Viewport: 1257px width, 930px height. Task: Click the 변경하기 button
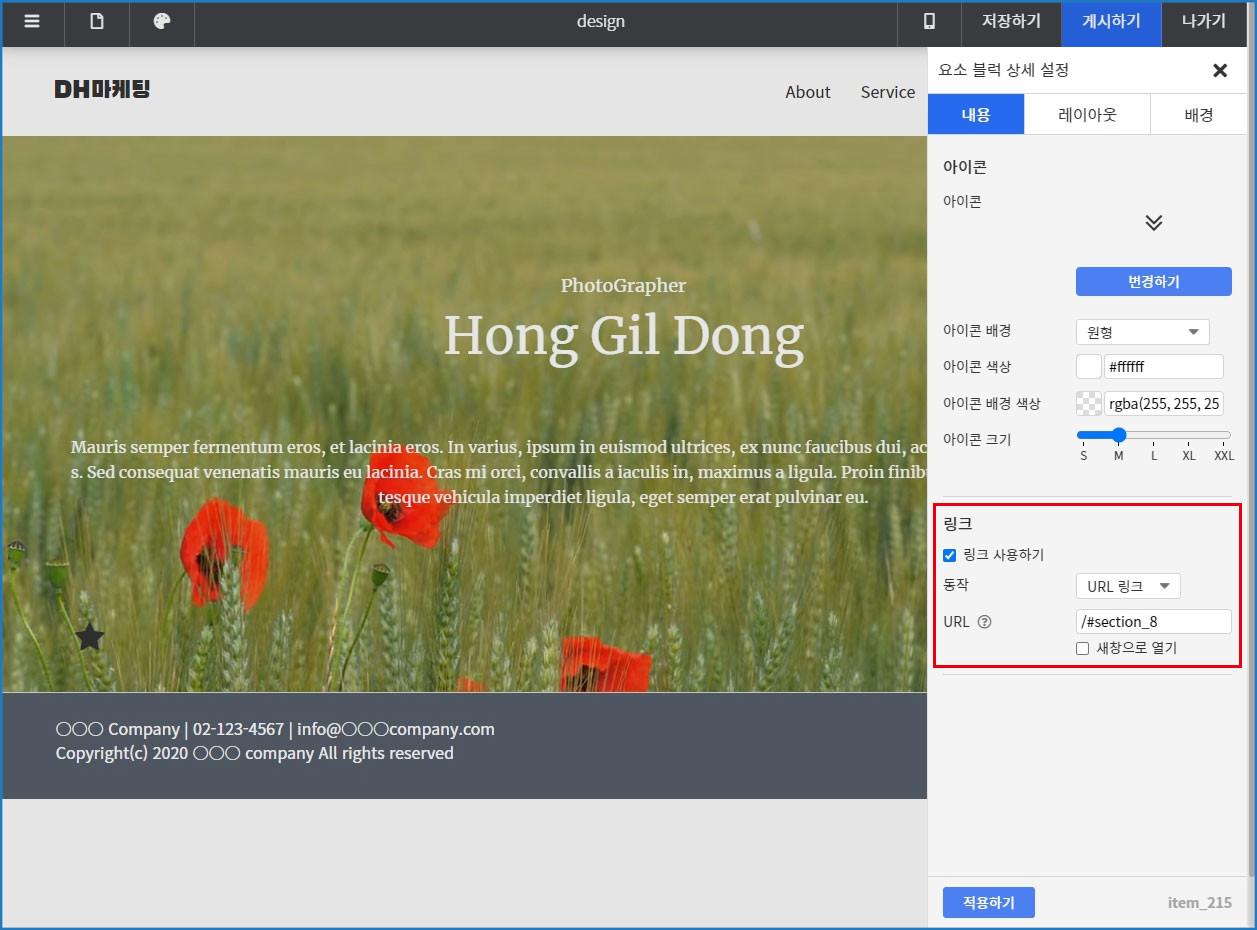[x=1153, y=282]
